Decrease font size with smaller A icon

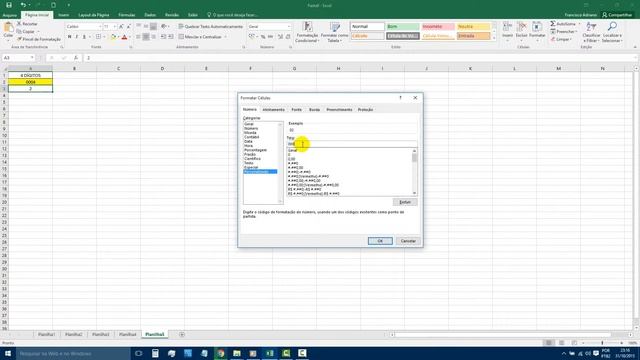point(129,27)
